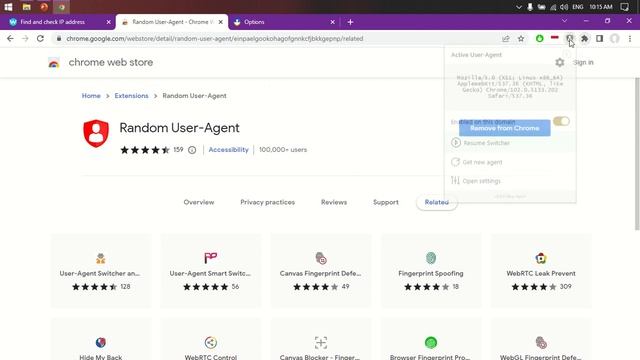Screen dimensions: 640x360
Task: Open the notification center icon
Action: tap(624, 7)
